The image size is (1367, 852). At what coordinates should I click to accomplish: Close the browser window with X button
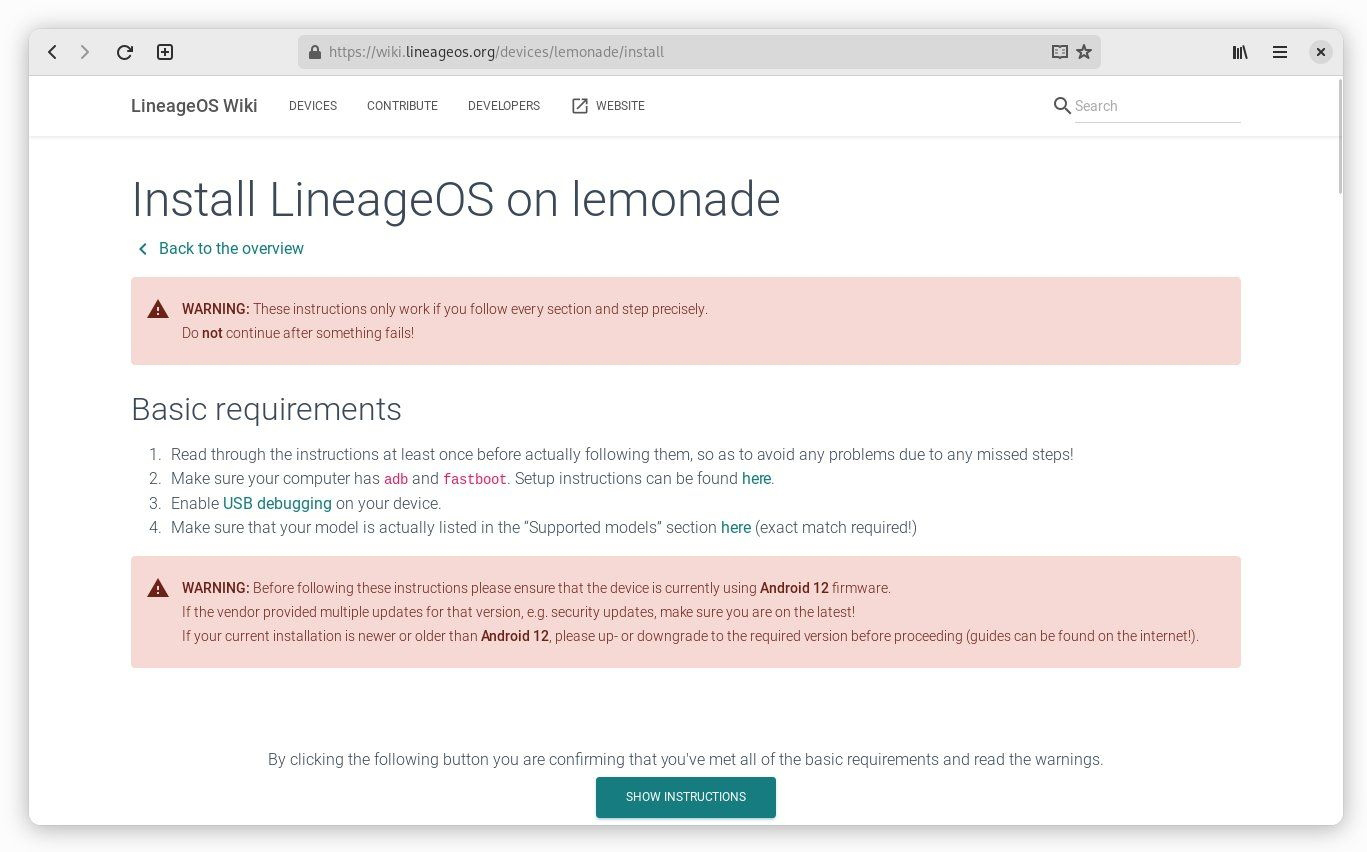click(1321, 52)
